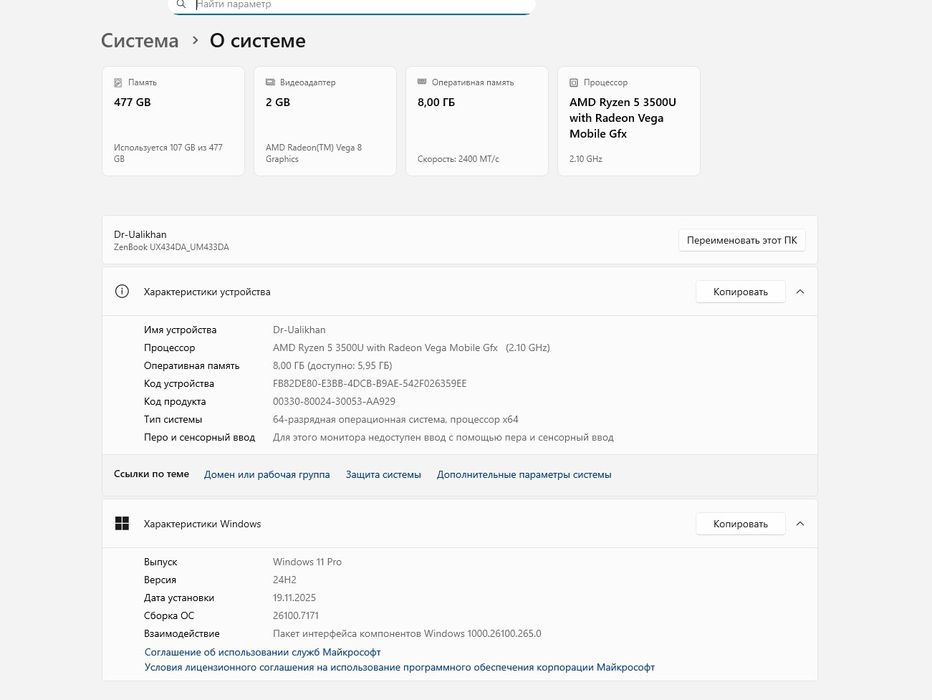Screen dimensions: 932x700
Task: Click the Процессор card chip icon
Action: (x=574, y=83)
